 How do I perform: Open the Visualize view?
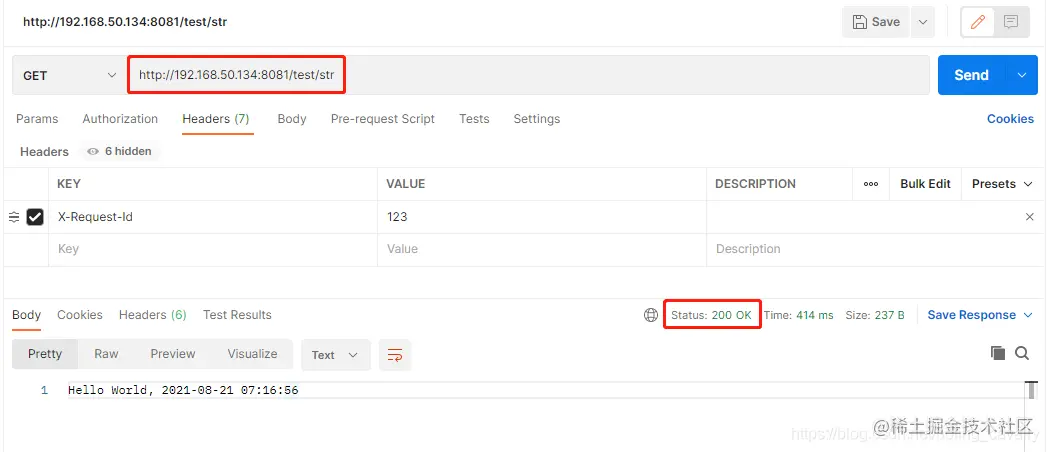[252, 354]
